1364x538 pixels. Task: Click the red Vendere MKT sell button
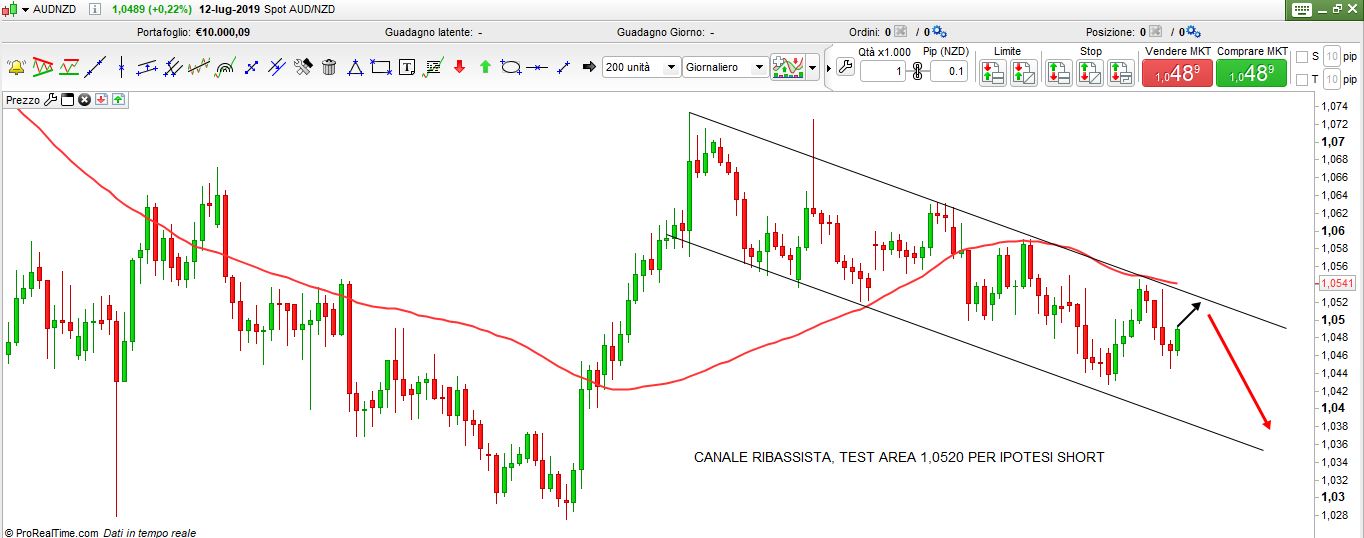coord(1177,73)
